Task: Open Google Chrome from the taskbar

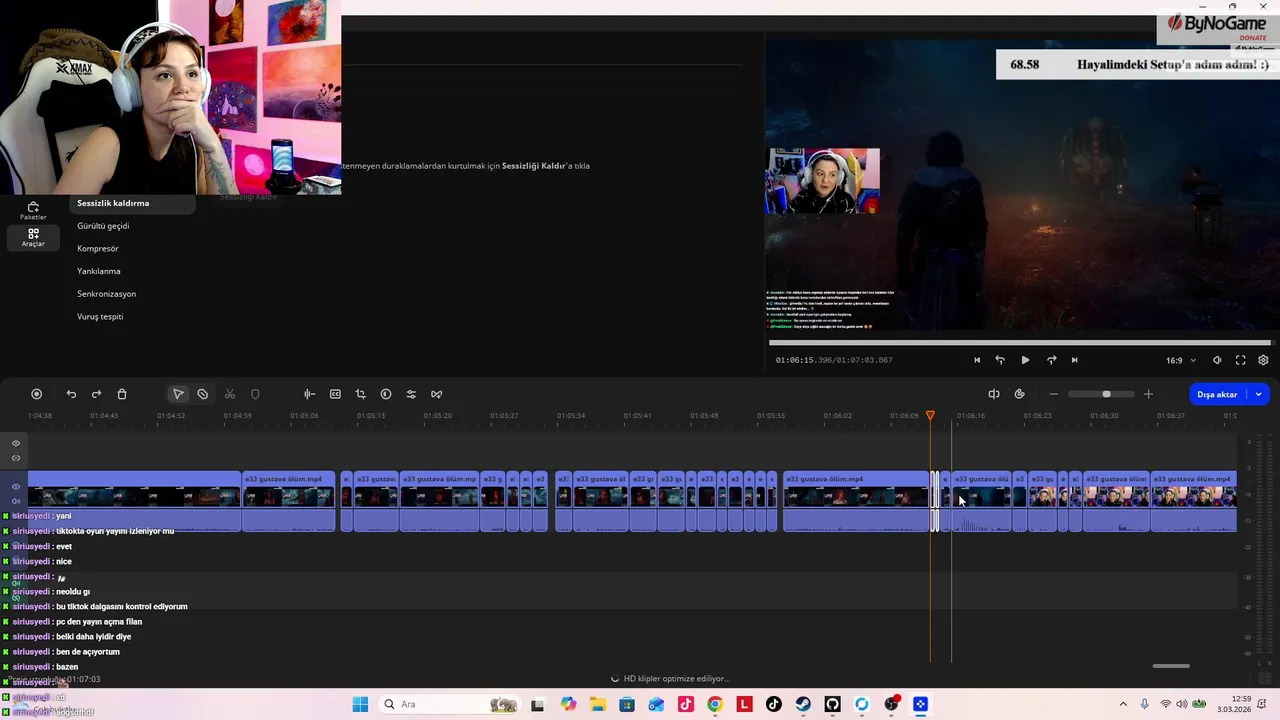Action: pyautogui.click(x=715, y=704)
